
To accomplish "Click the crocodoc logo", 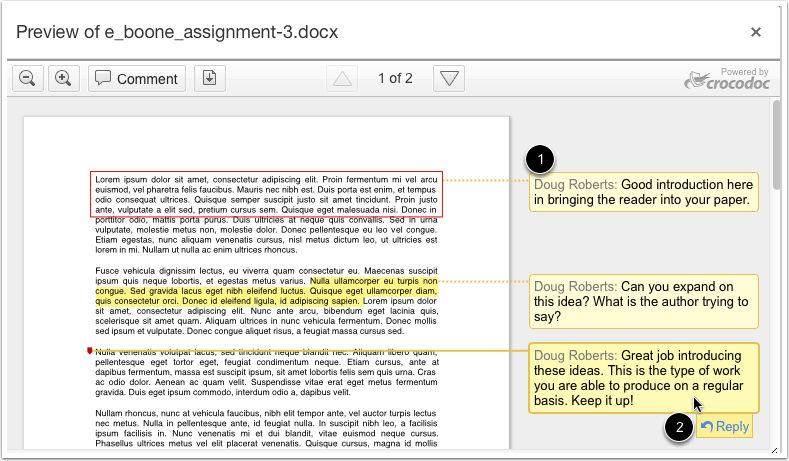I will click(x=727, y=79).
